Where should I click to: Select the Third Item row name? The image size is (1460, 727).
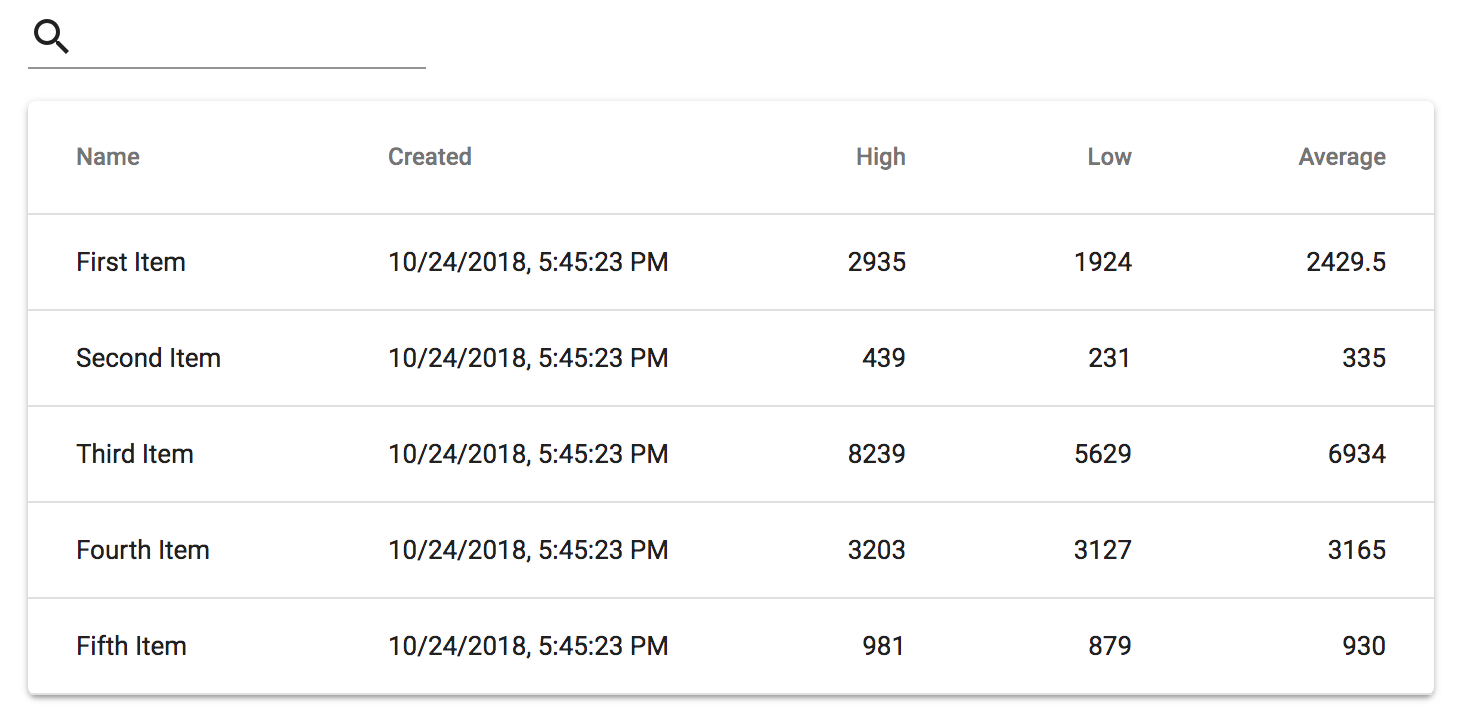(x=135, y=454)
